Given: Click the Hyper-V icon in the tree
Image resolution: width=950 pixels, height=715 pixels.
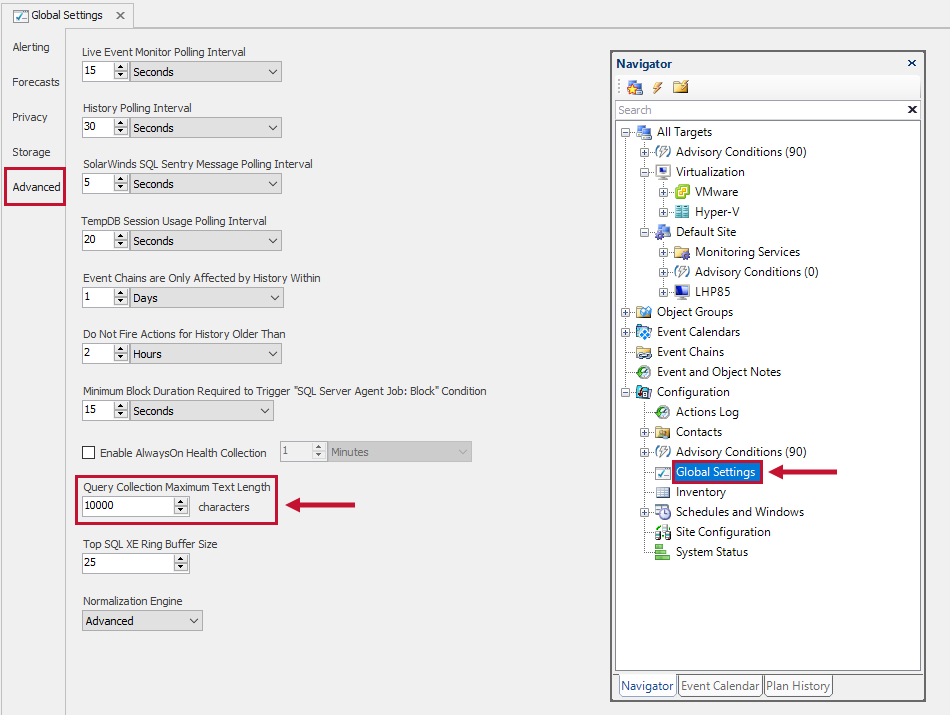Looking at the screenshot, I should pyautogui.click(x=681, y=211).
